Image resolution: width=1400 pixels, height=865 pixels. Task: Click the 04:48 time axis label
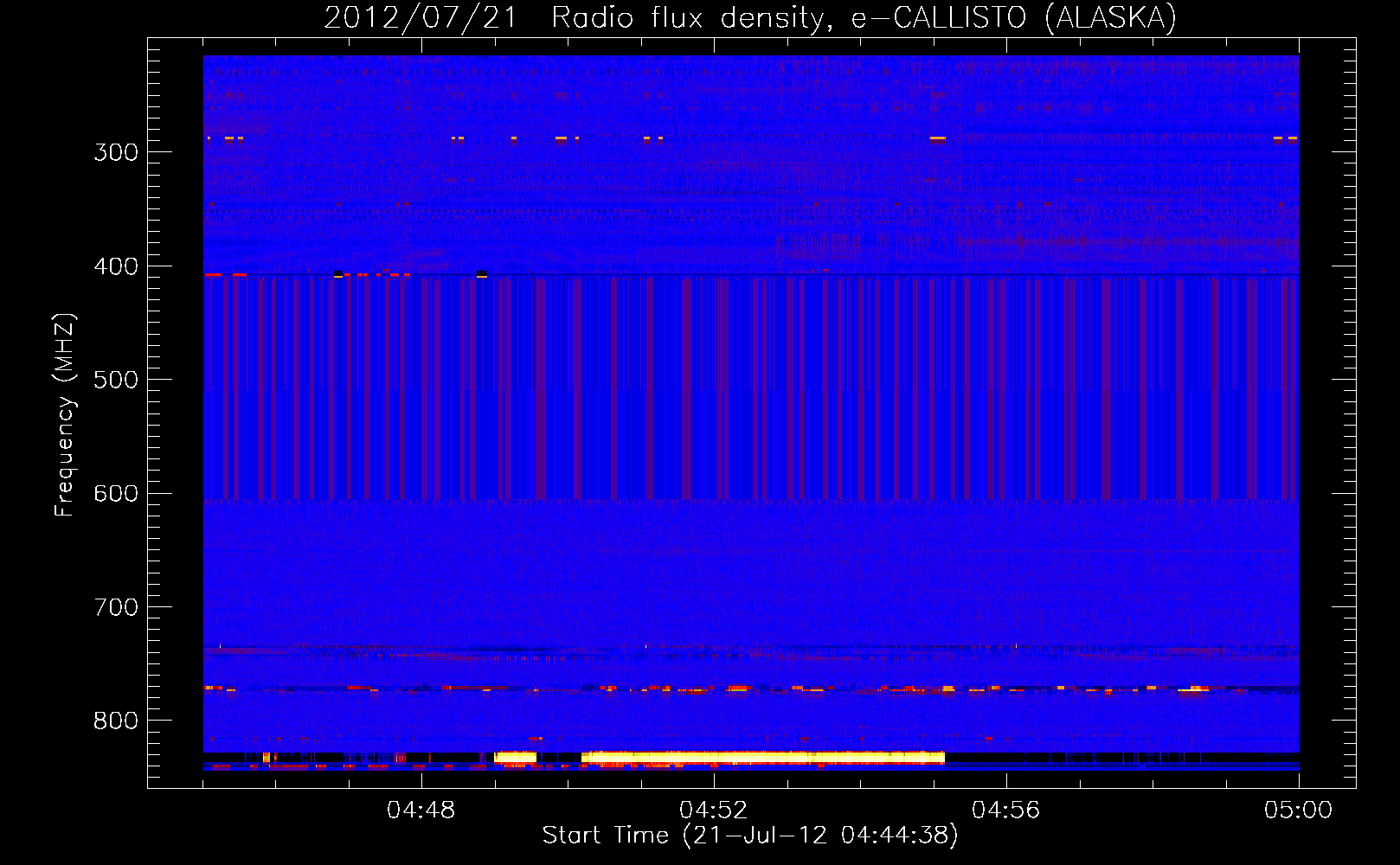click(421, 811)
